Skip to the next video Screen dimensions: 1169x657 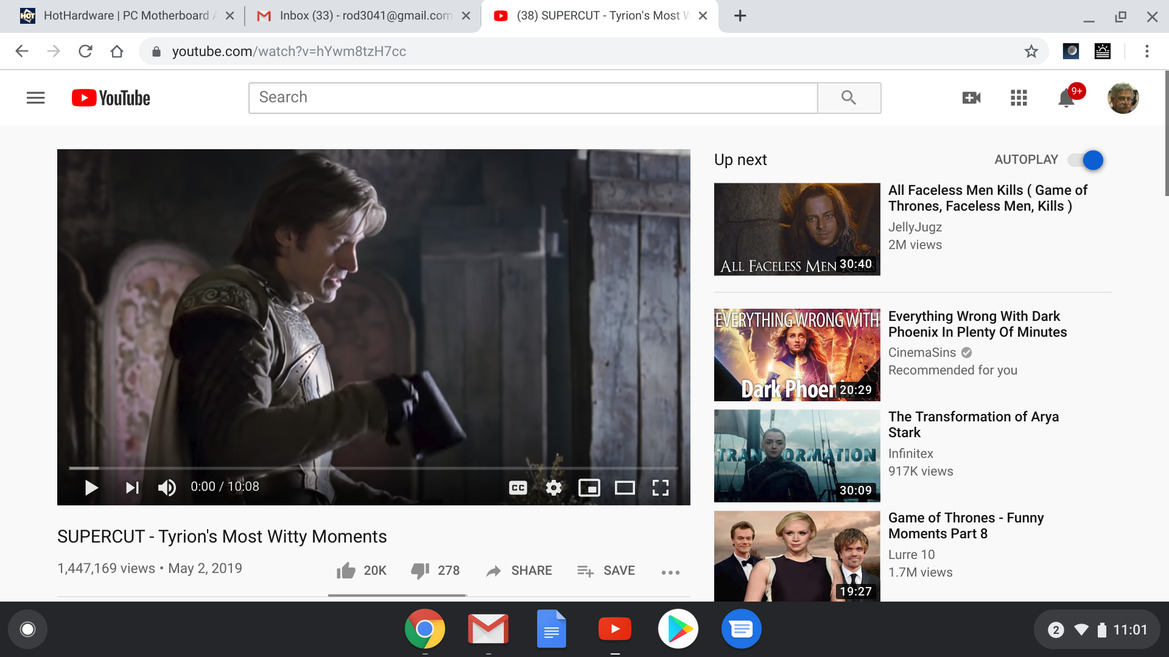pyautogui.click(x=132, y=488)
